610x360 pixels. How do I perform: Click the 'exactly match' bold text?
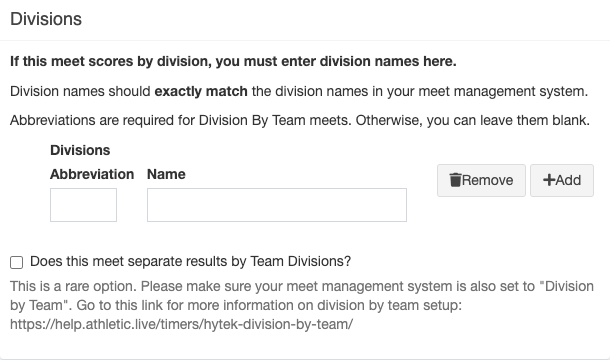[x=201, y=91]
